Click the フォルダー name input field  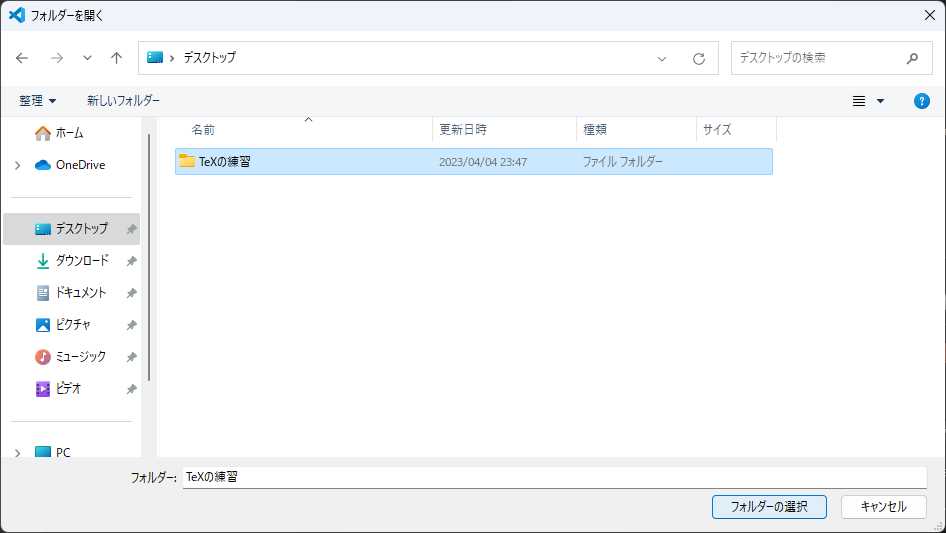click(x=554, y=477)
